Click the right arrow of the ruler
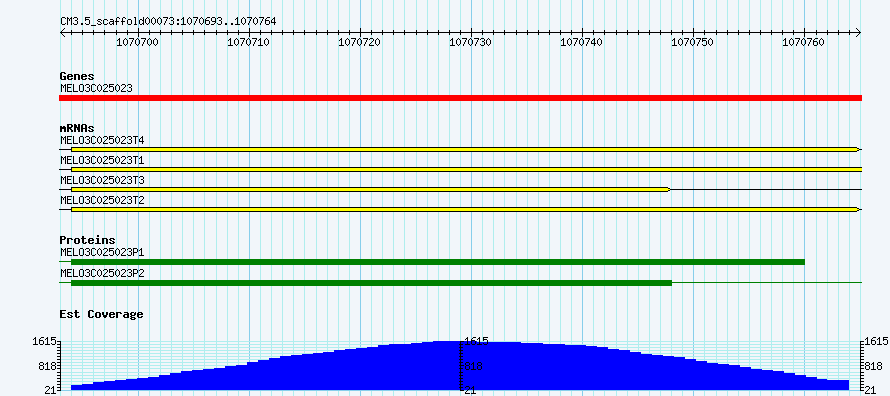This screenshot has height=396, width=890. (858, 32)
